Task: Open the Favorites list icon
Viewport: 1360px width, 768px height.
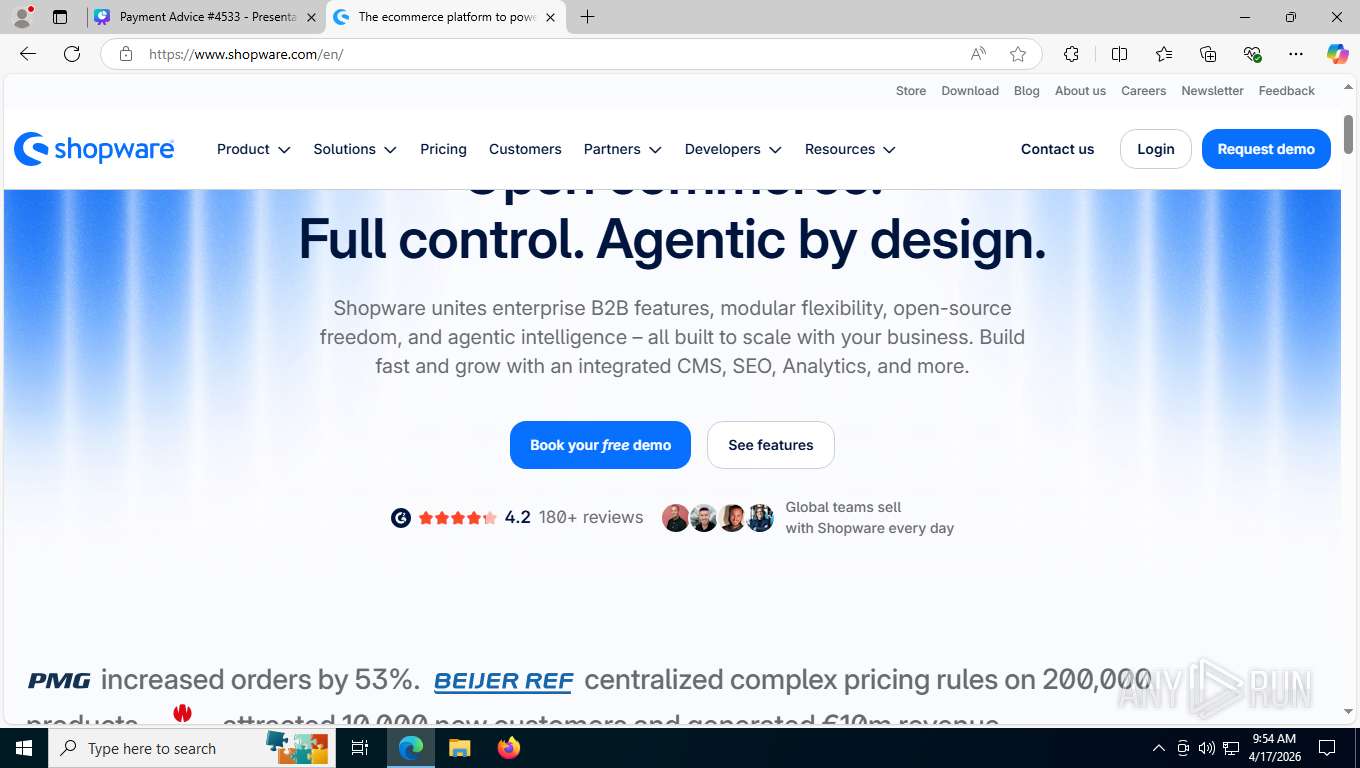Action: [1164, 54]
